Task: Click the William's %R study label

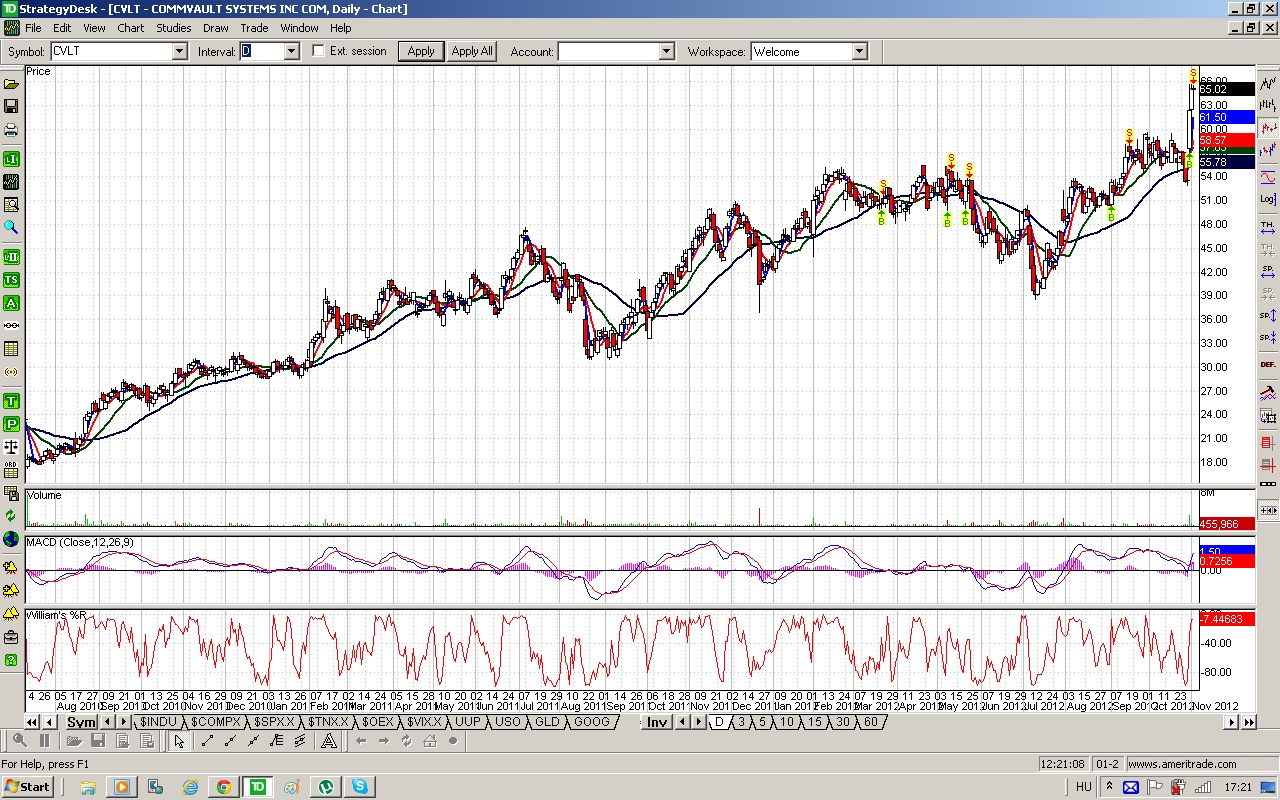Action: click(x=59, y=615)
